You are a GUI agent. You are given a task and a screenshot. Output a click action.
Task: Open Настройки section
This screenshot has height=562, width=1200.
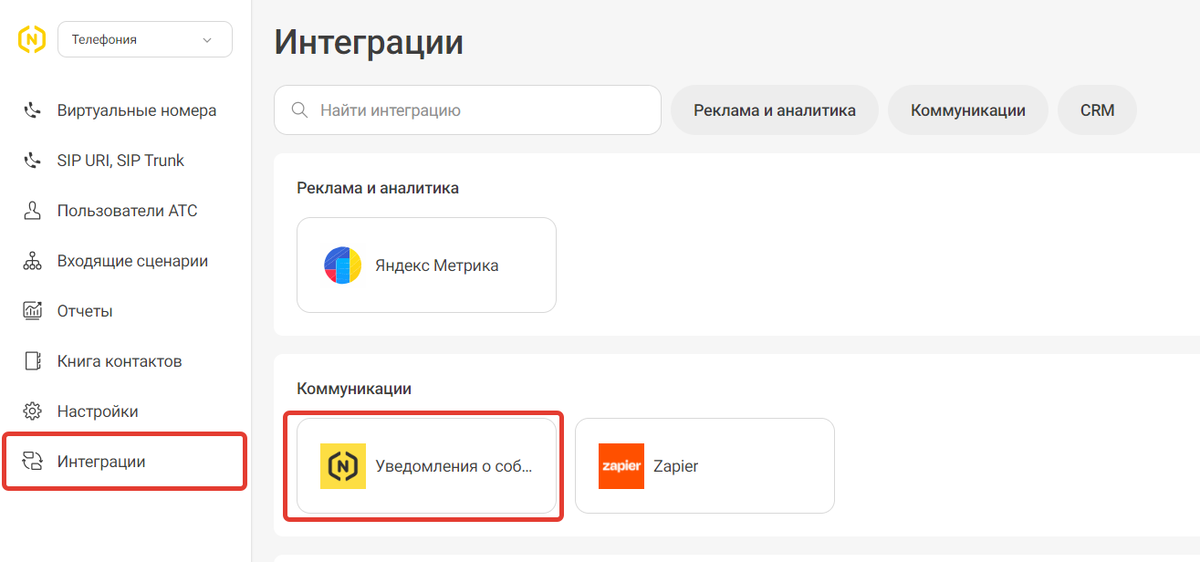[97, 411]
